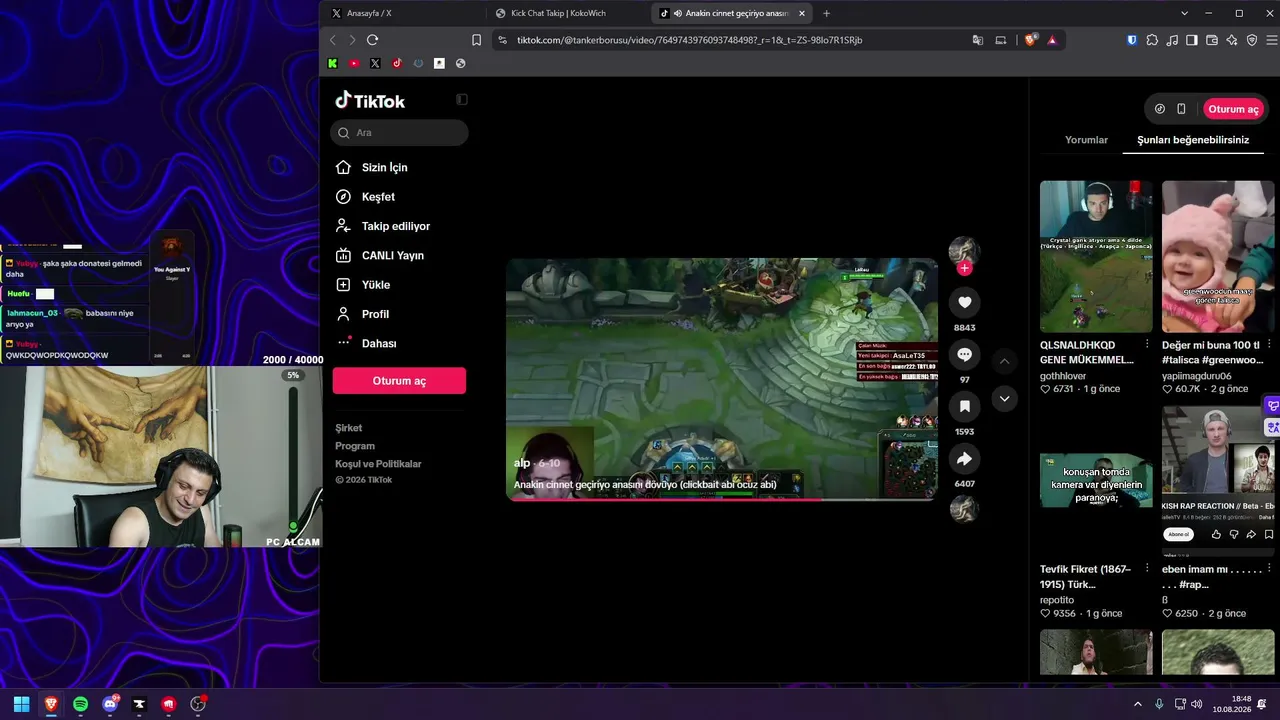Like the TikTok video with the heart icon
The width and height of the screenshot is (1280, 720).
(x=964, y=302)
